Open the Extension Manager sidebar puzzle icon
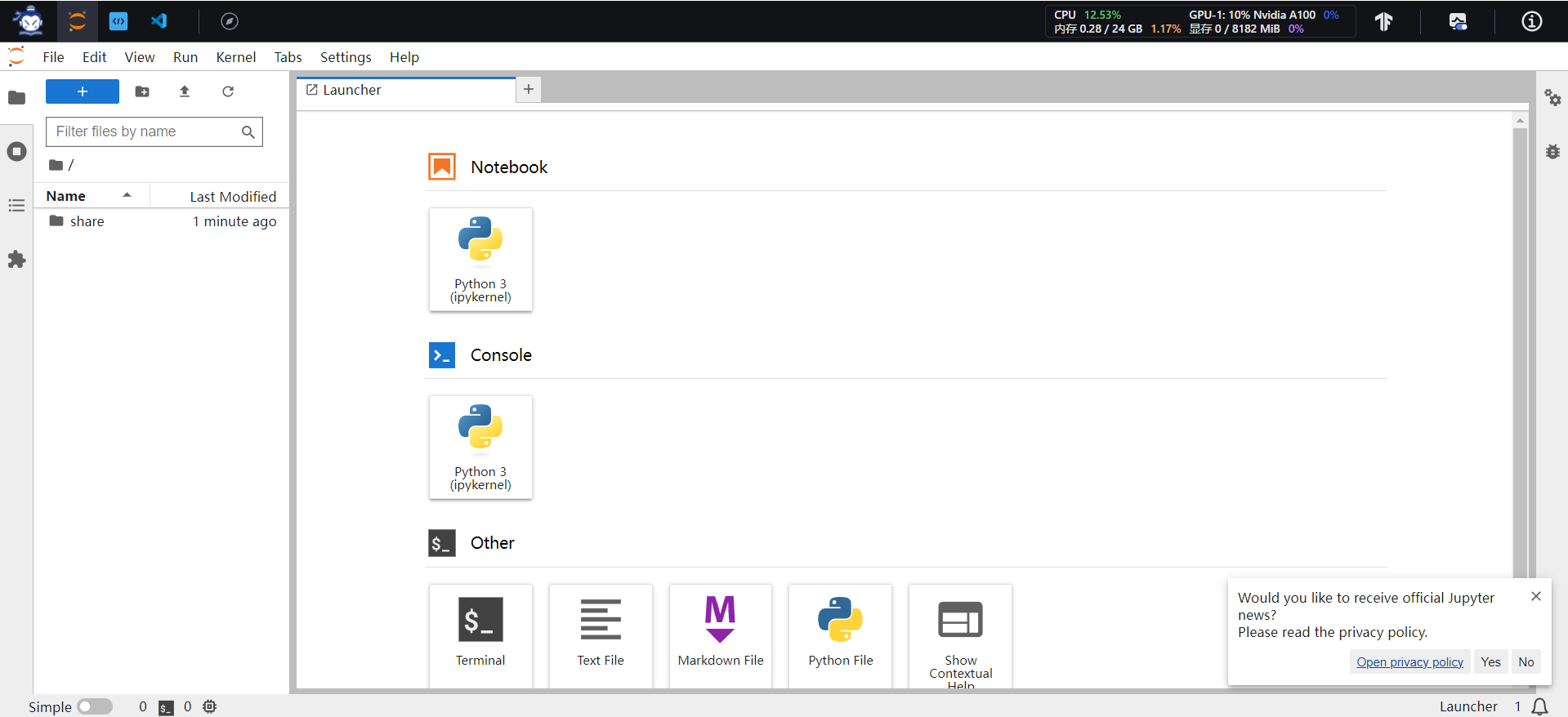Screen dimensions: 1568x717 16,260
